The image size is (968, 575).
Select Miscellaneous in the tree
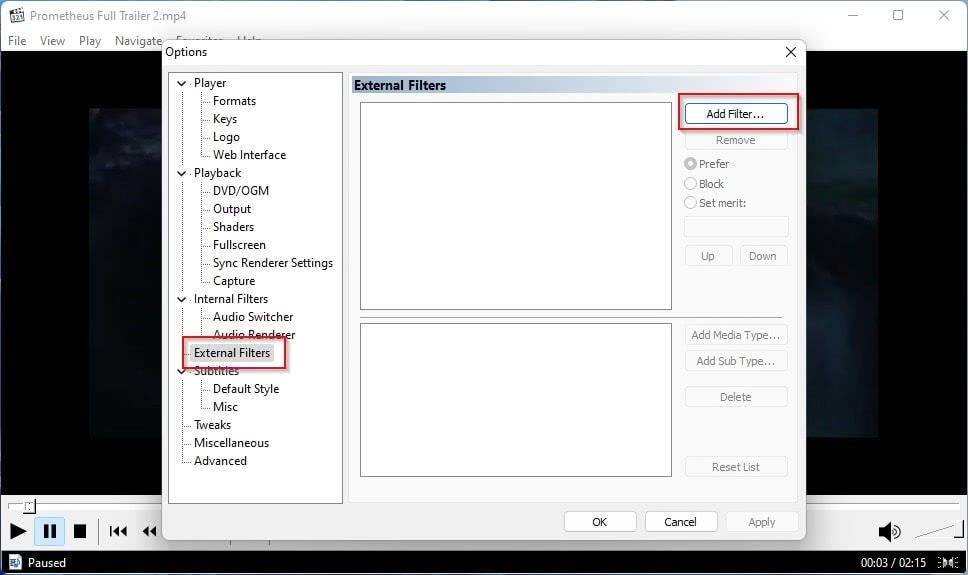pyautogui.click(x=232, y=443)
